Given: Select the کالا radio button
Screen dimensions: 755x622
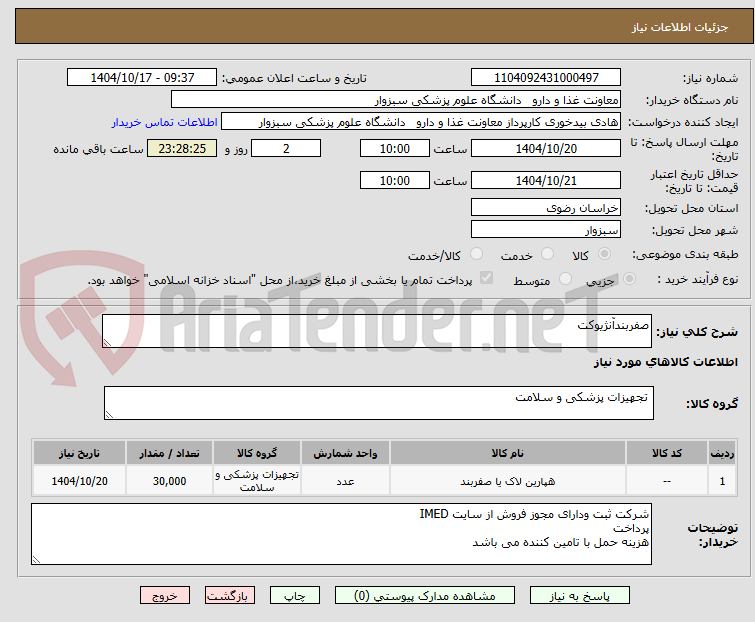Looking at the screenshot, I should pos(604,254).
